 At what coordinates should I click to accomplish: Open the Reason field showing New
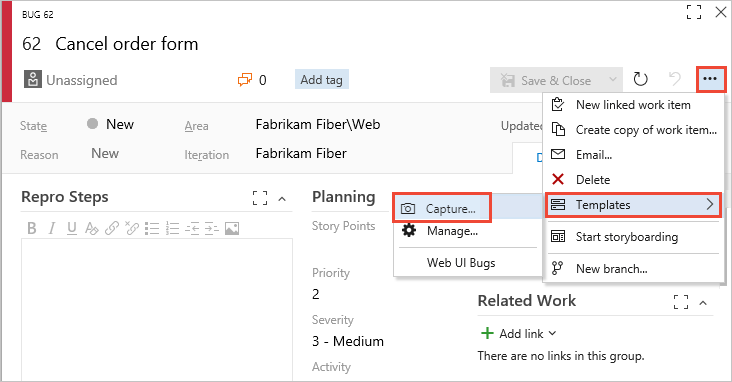point(105,153)
